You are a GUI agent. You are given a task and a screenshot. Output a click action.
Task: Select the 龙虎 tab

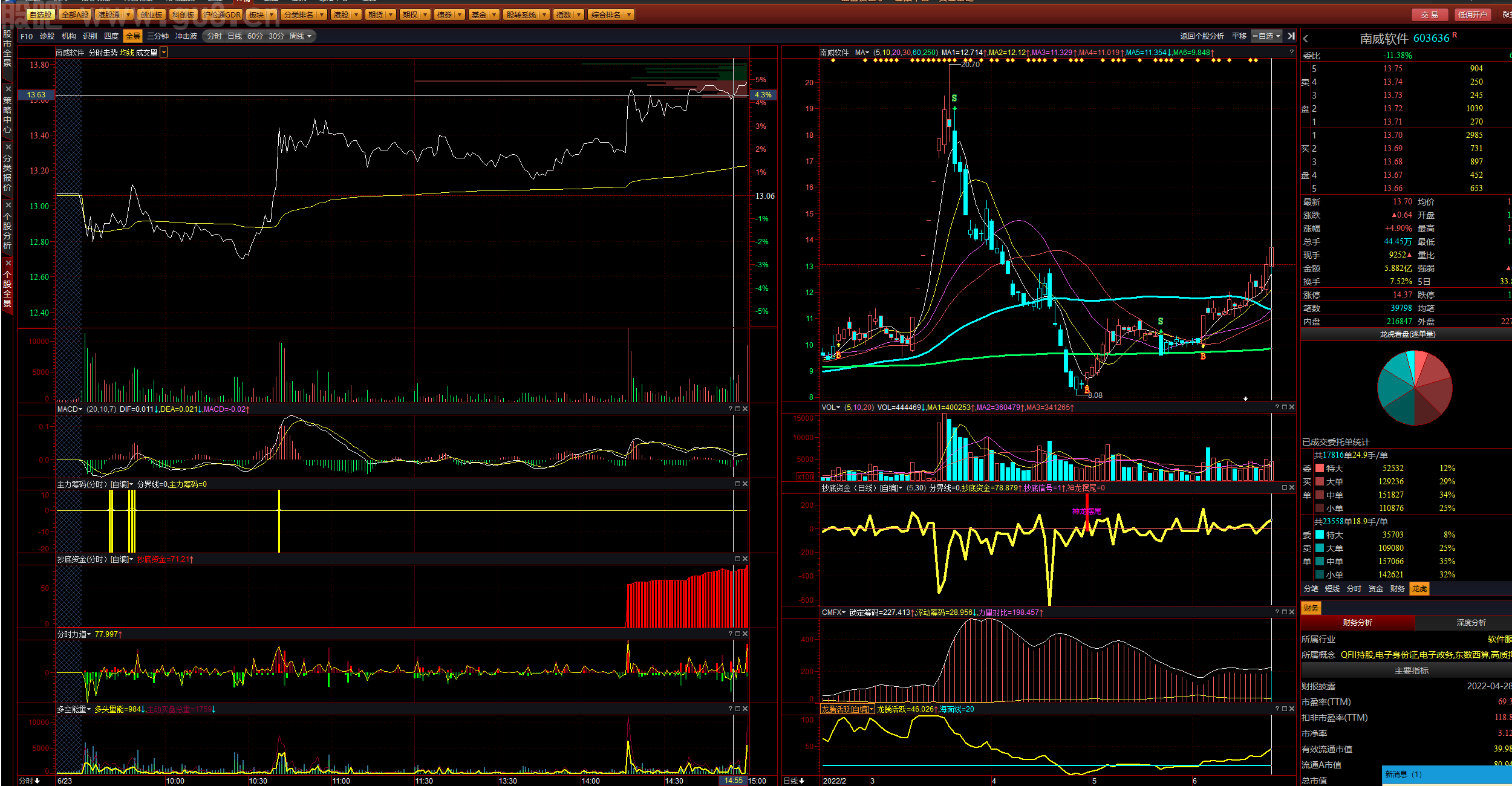click(x=1419, y=589)
